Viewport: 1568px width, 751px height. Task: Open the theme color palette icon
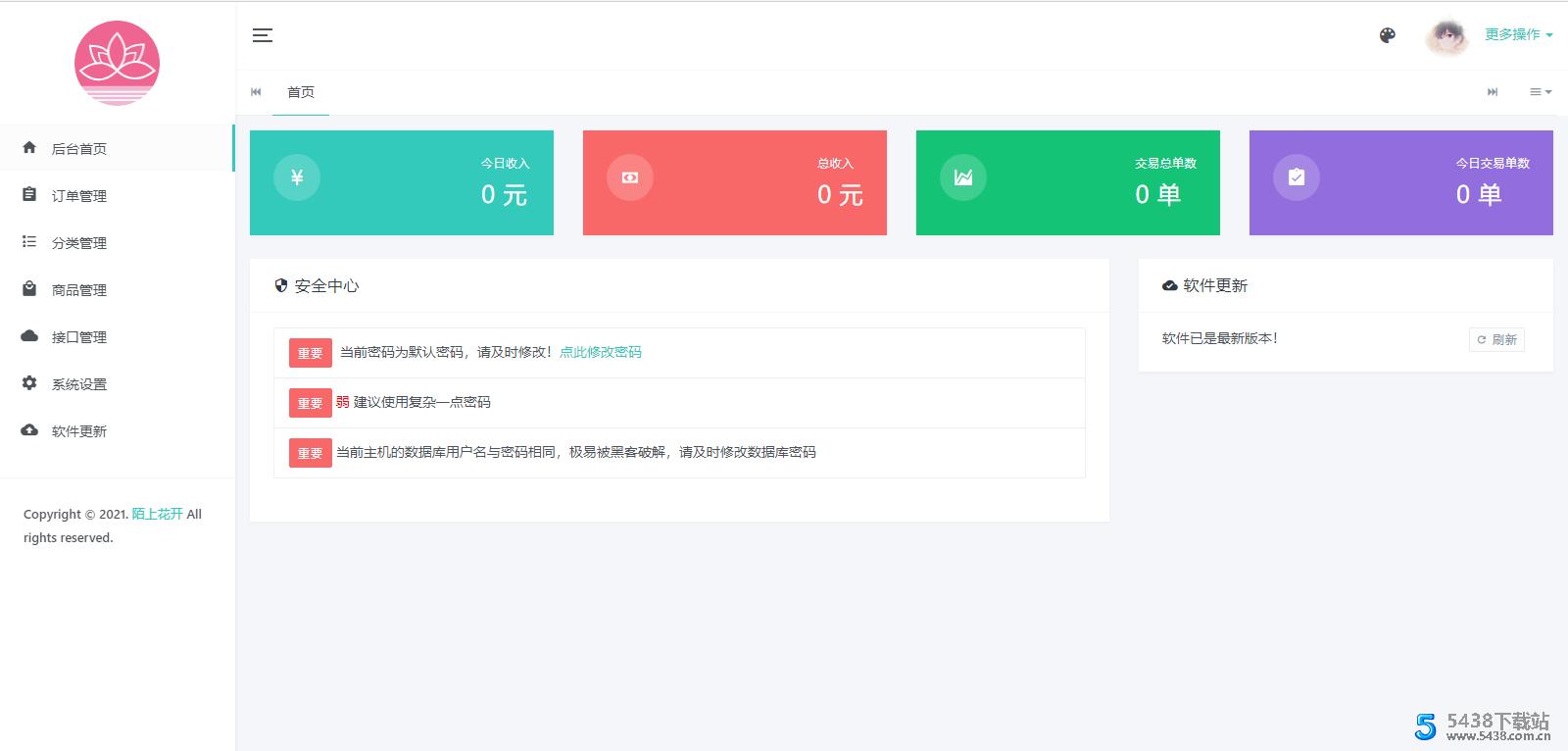pos(1387,35)
